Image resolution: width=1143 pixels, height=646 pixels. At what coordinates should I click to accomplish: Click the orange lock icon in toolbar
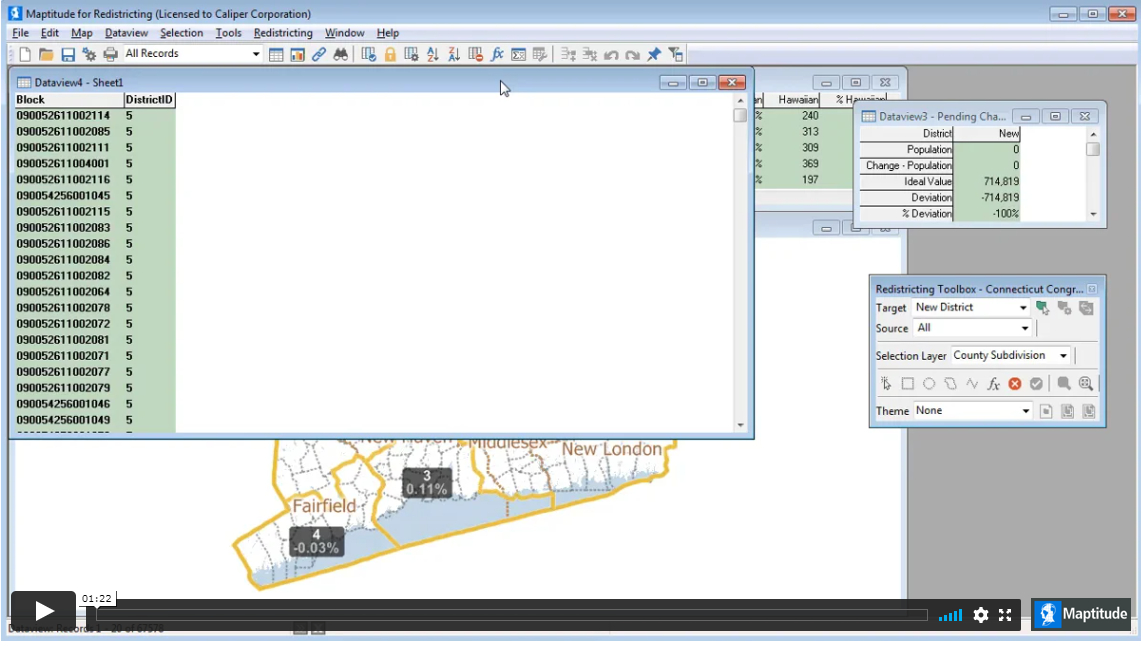pyautogui.click(x=390, y=54)
